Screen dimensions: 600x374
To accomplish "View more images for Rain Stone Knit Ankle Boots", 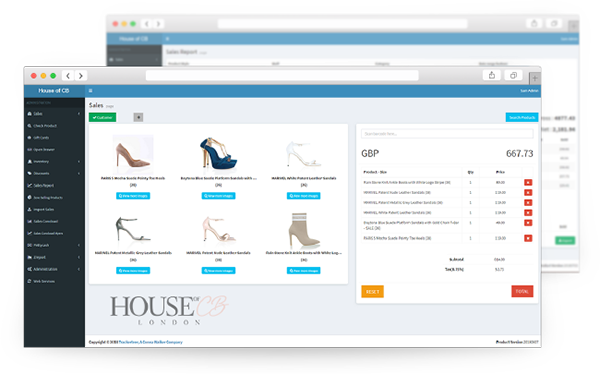I will point(303,271).
